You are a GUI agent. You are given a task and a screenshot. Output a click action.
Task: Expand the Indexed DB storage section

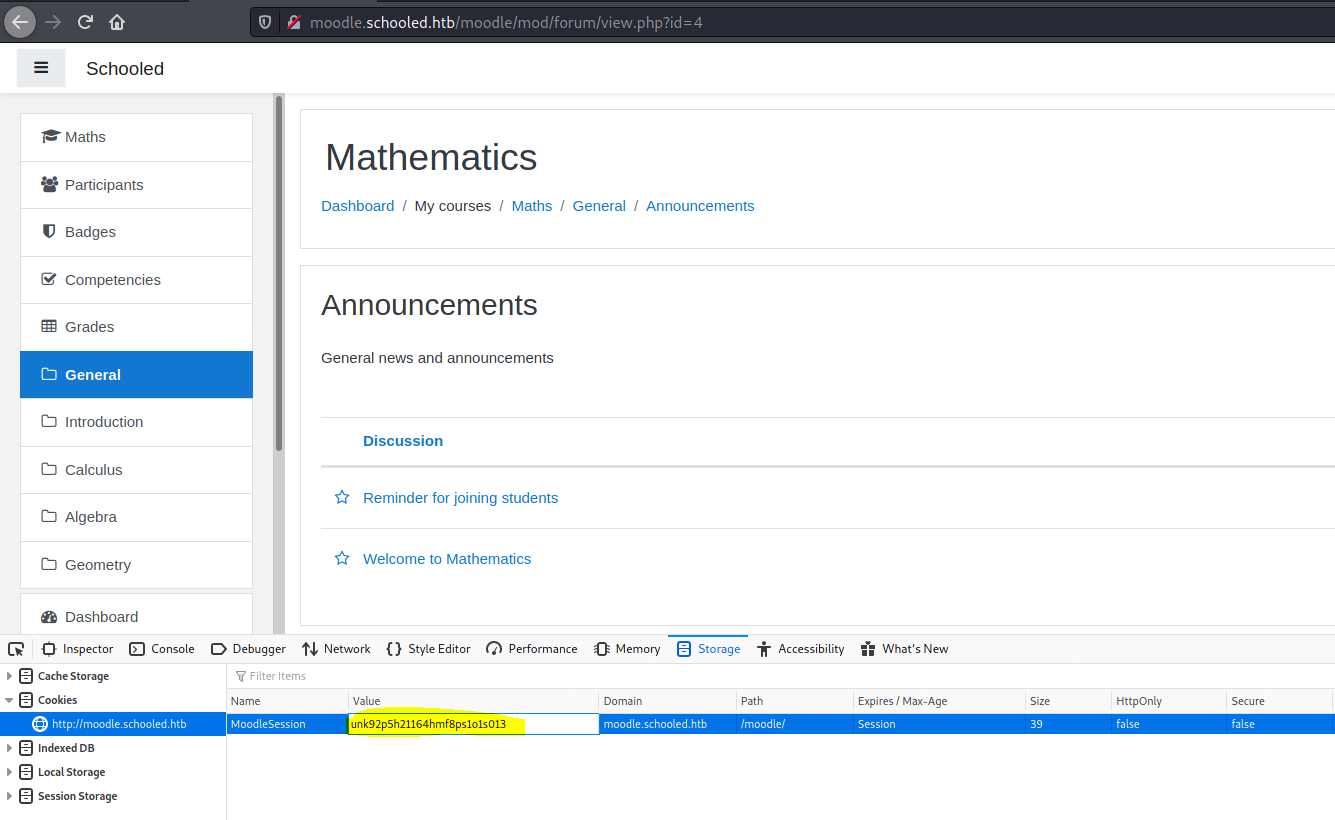pos(8,747)
